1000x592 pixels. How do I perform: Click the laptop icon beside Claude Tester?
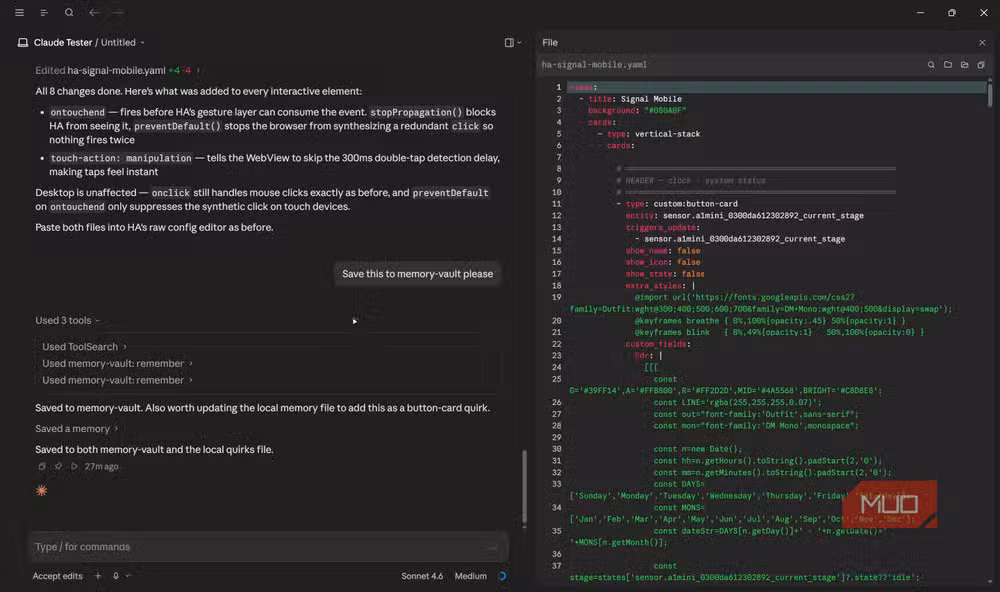click(x=23, y=42)
